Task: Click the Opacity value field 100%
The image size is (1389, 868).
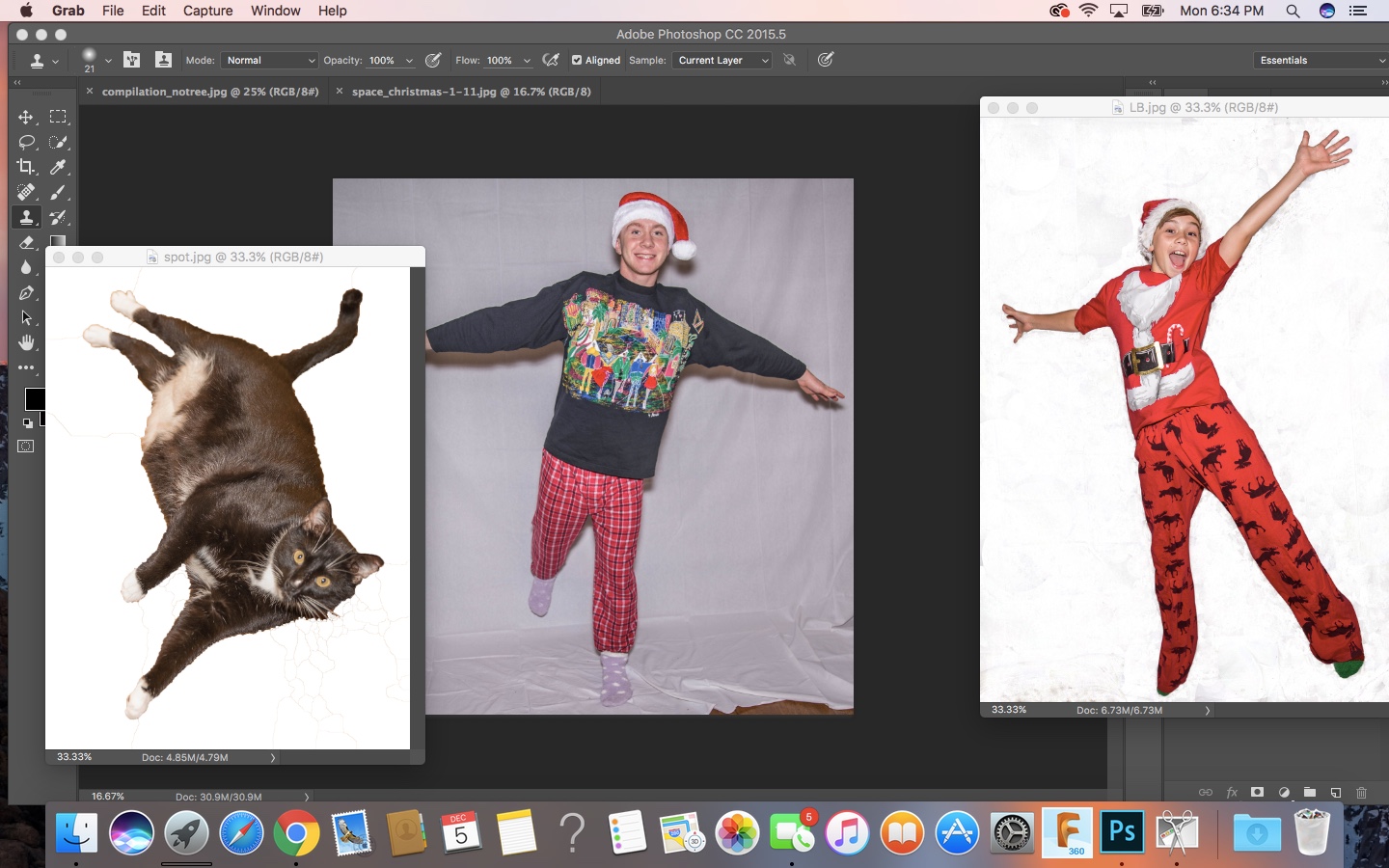Action: (383, 60)
